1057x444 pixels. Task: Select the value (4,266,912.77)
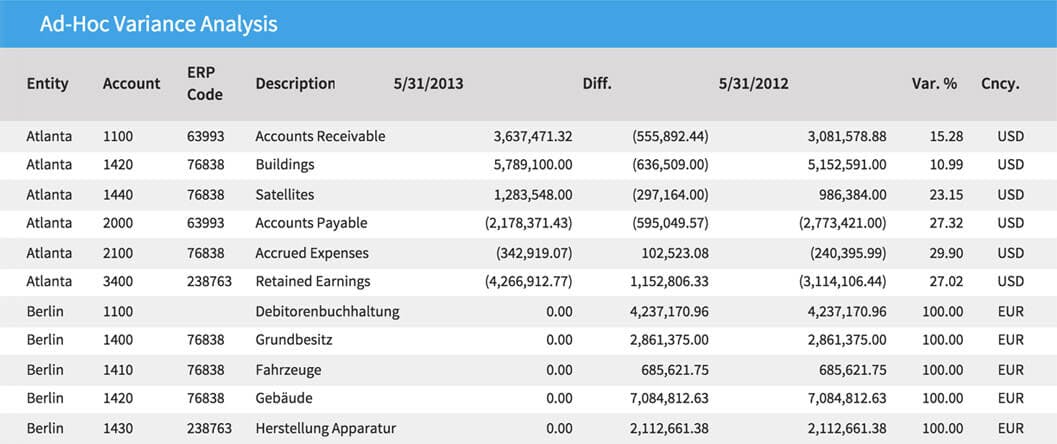[x=528, y=282]
